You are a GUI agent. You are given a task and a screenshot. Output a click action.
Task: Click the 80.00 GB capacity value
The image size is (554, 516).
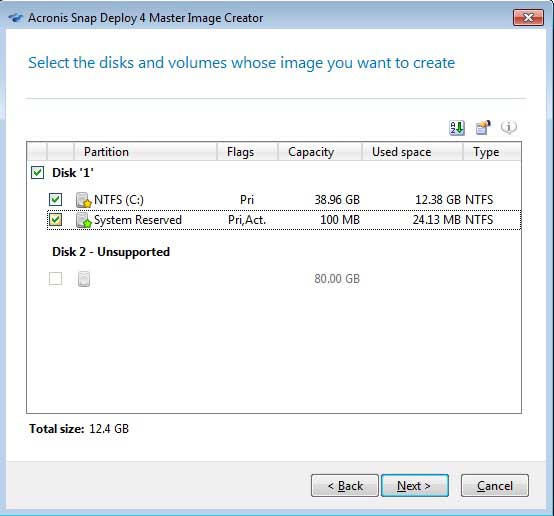(337, 279)
